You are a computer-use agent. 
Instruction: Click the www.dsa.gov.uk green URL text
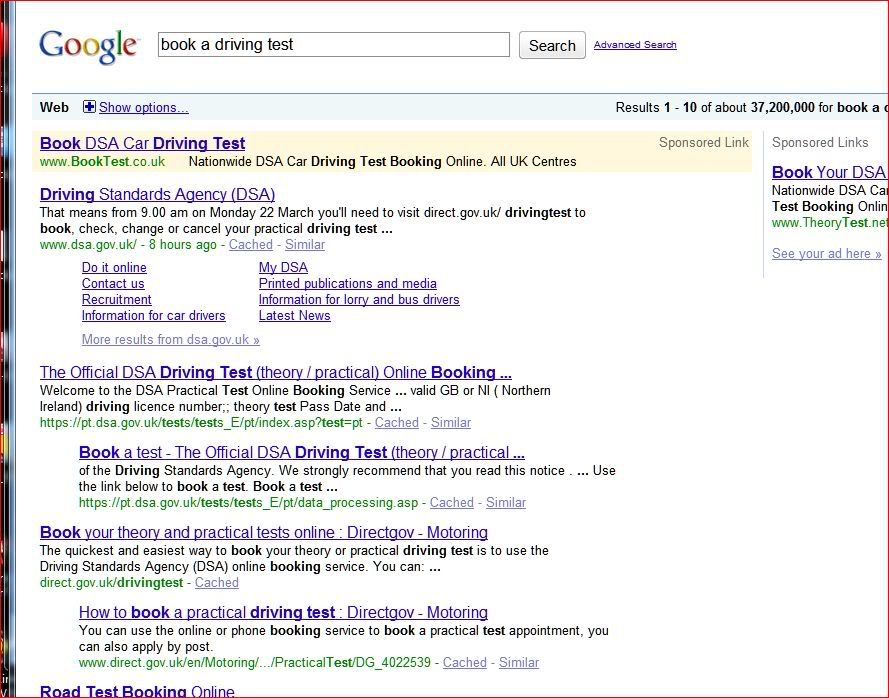tap(88, 244)
